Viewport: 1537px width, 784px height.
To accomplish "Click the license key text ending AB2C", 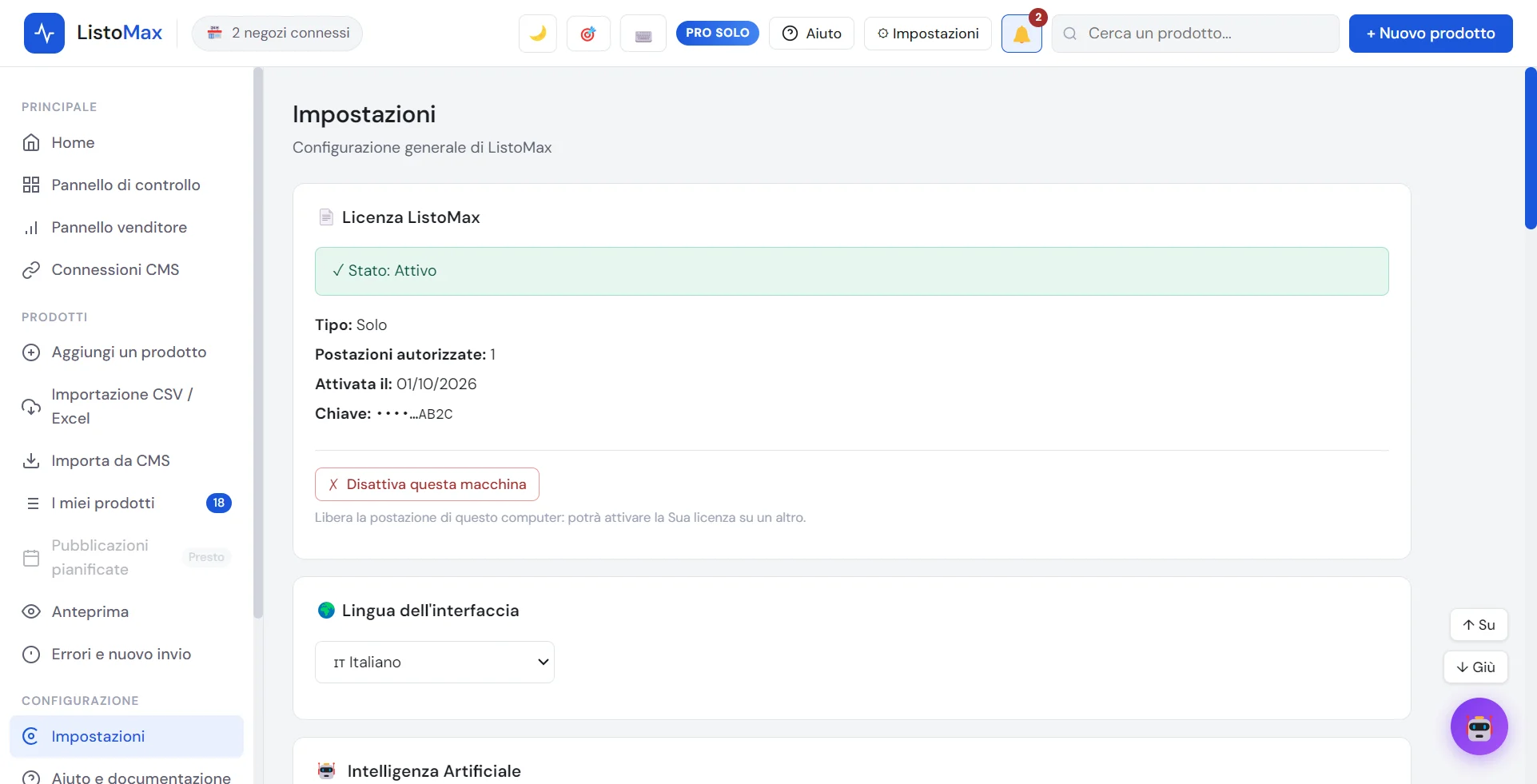I will click(415, 414).
